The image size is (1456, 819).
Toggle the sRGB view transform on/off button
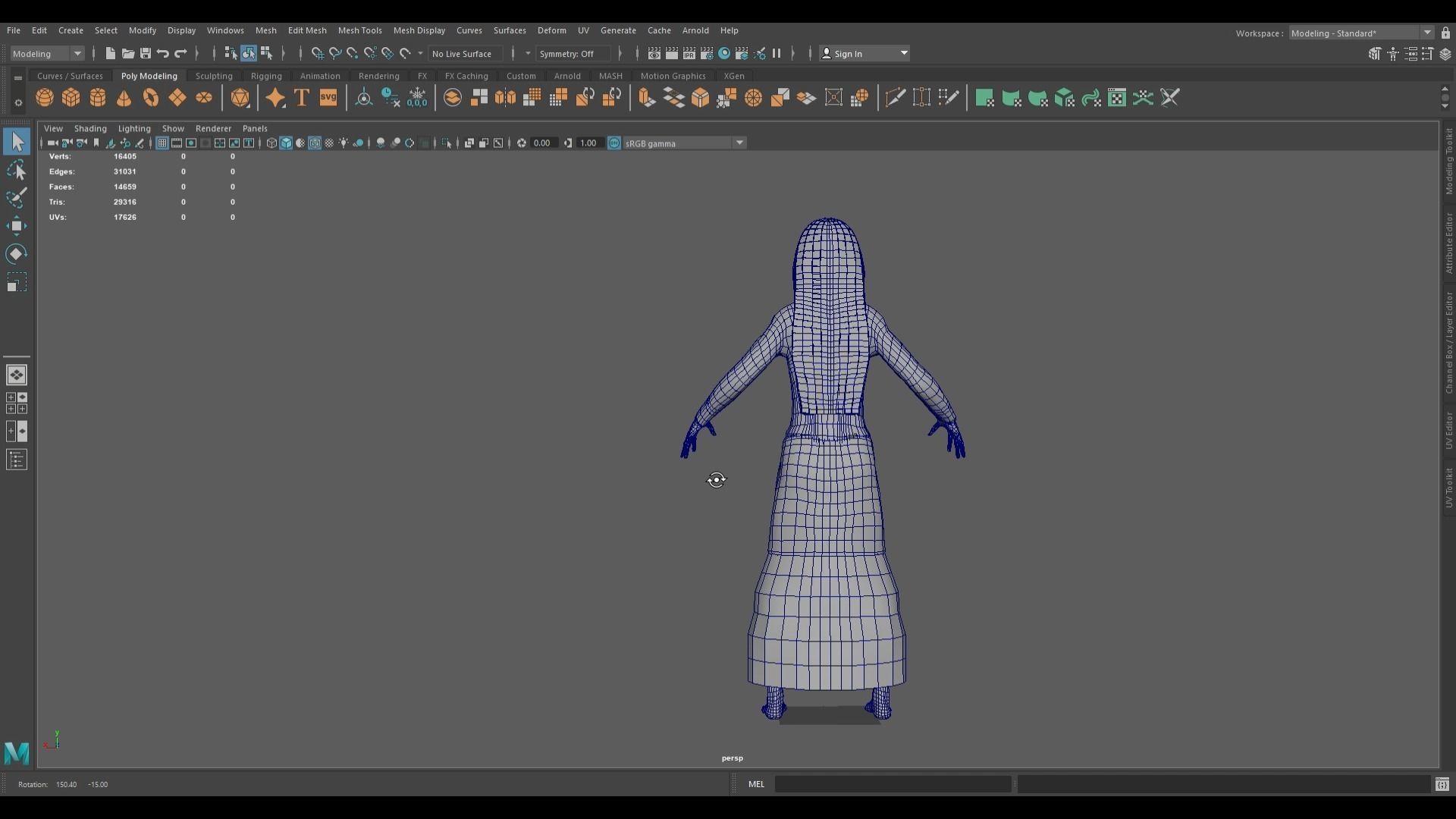click(x=614, y=143)
